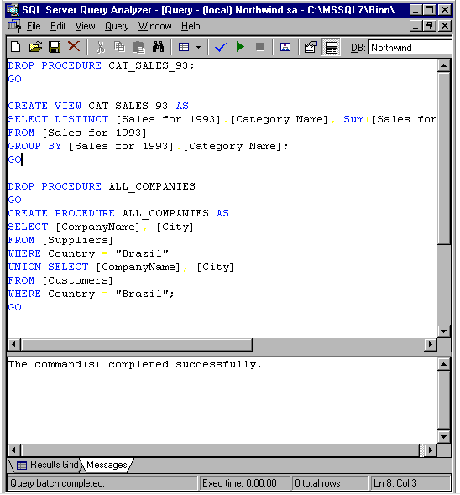Clear the query window with red X
Screen dimensions: 460x495
pyautogui.click(x=74, y=46)
